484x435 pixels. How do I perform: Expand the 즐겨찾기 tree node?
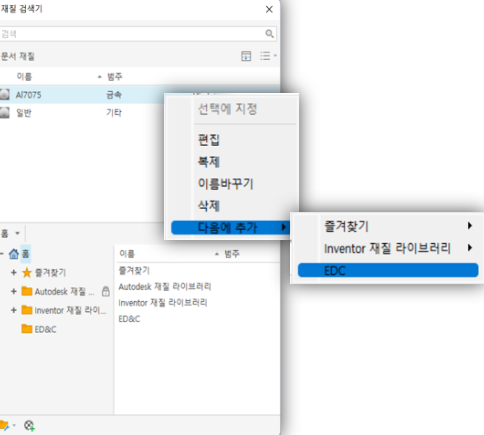coord(14,272)
